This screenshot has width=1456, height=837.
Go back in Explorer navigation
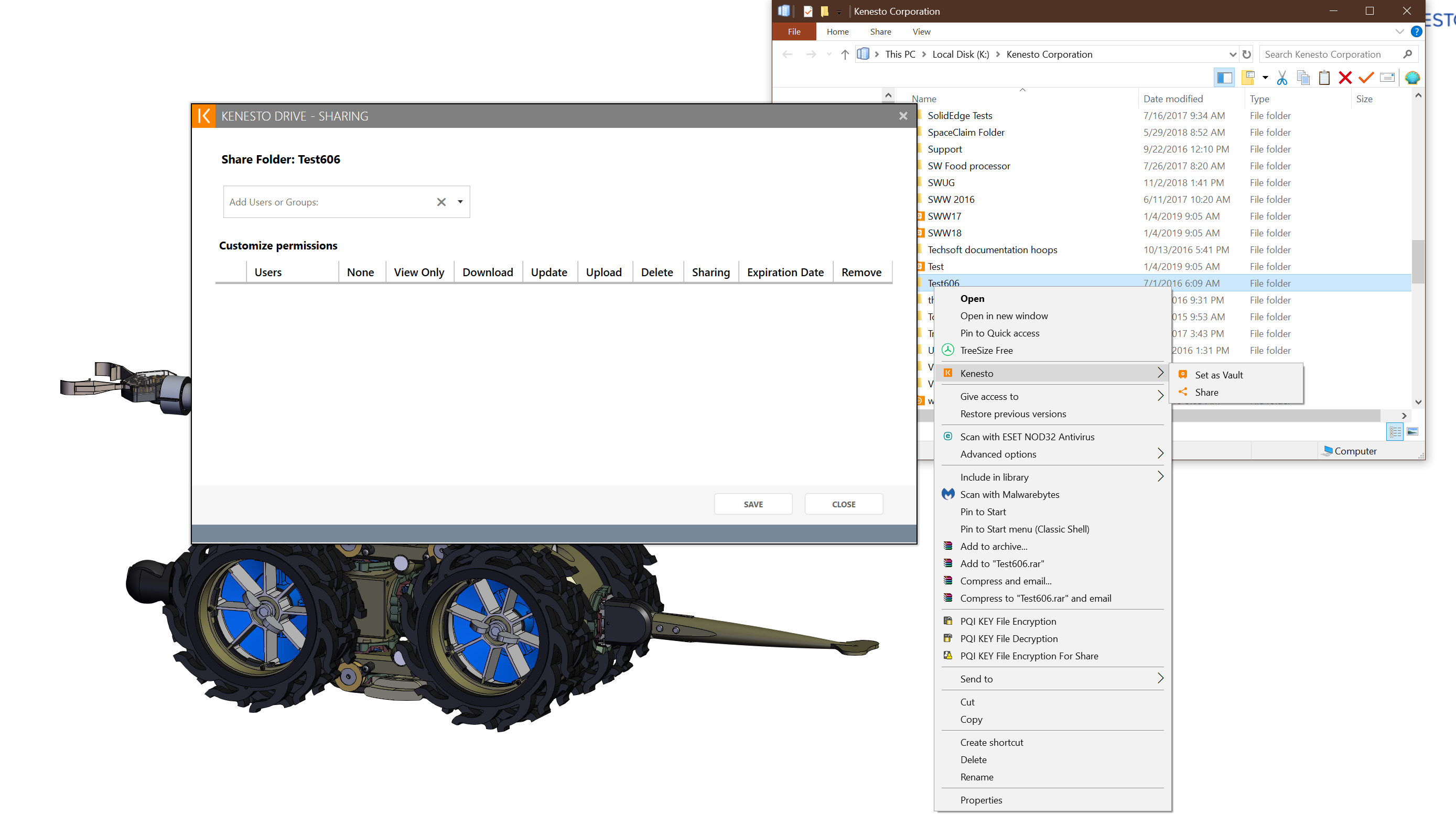pos(787,54)
